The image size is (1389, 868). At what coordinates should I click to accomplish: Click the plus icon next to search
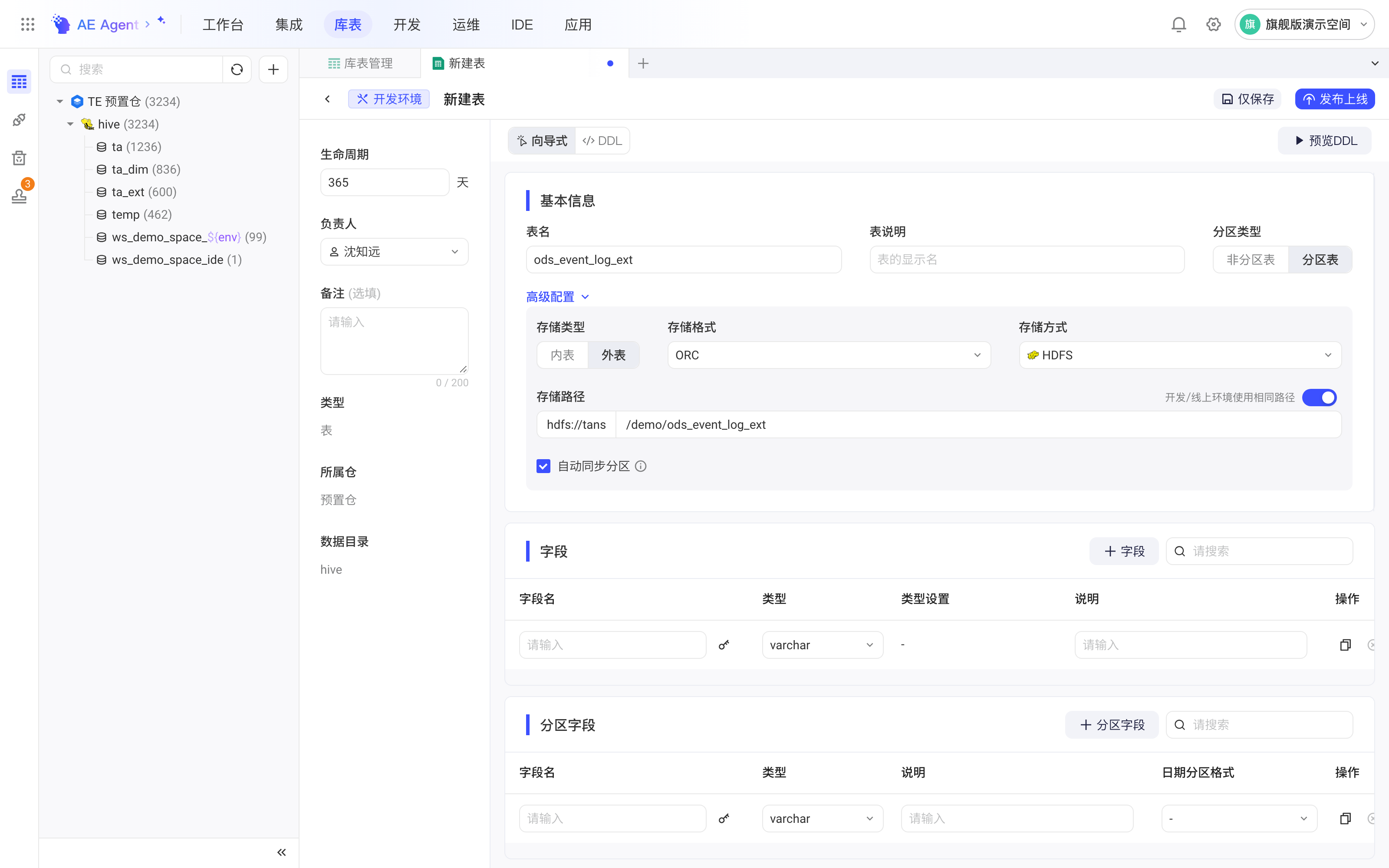point(273,69)
